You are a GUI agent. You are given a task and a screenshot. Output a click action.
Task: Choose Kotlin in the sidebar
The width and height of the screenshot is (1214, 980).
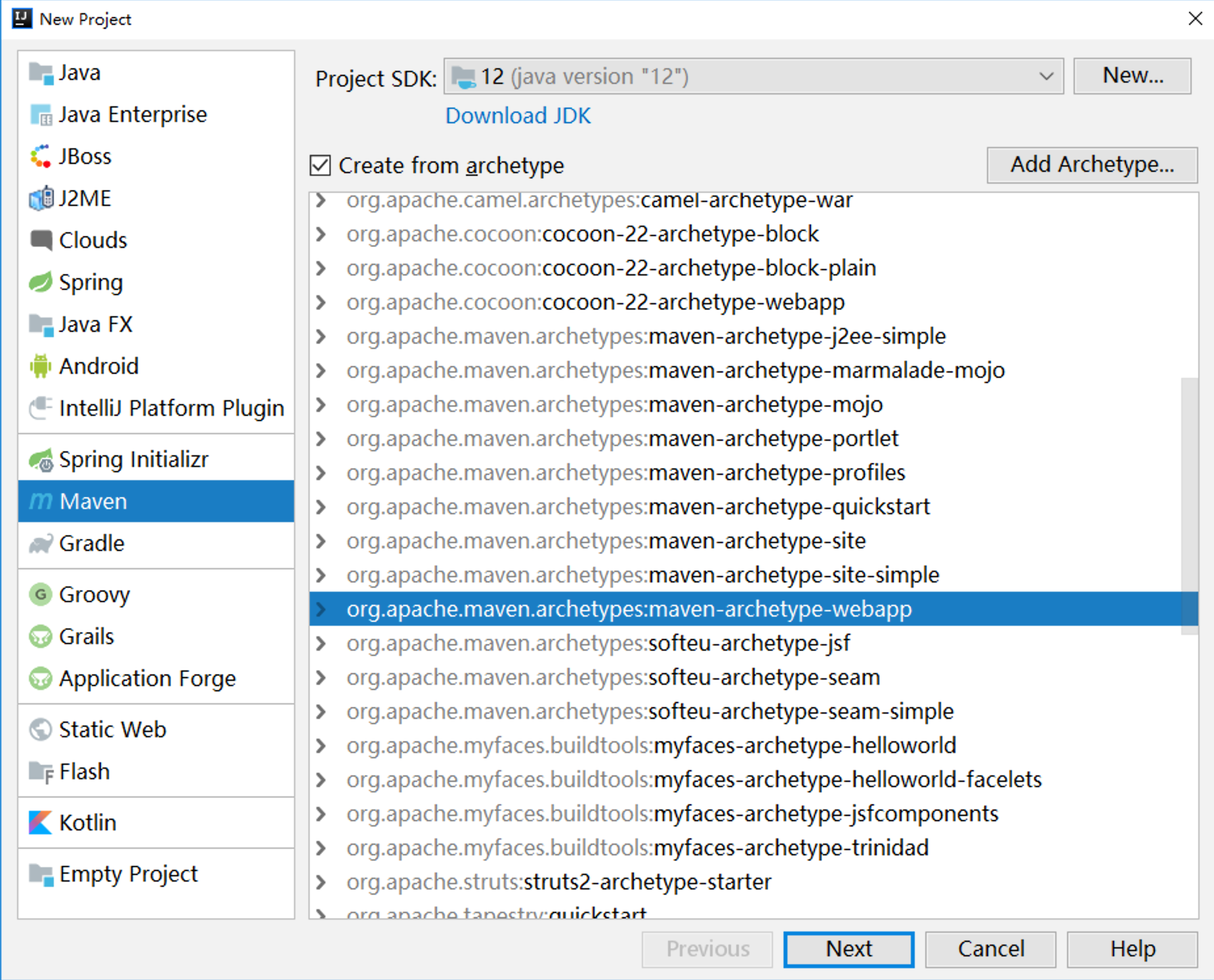point(156,823)
